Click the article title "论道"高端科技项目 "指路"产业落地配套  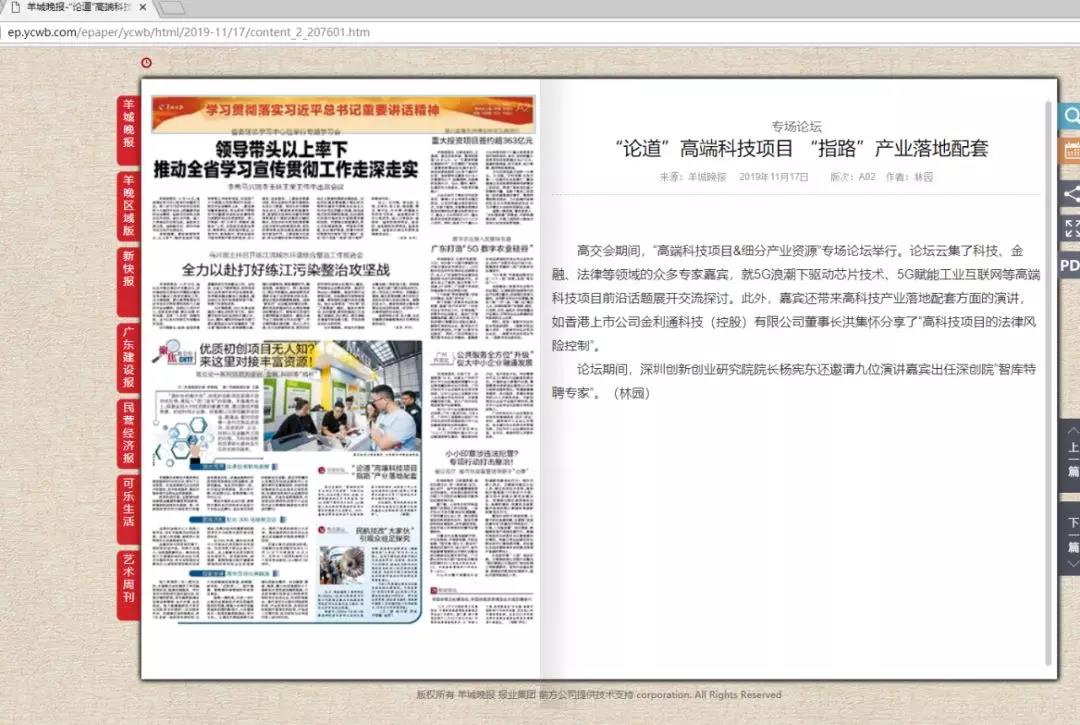click(802, 148)
